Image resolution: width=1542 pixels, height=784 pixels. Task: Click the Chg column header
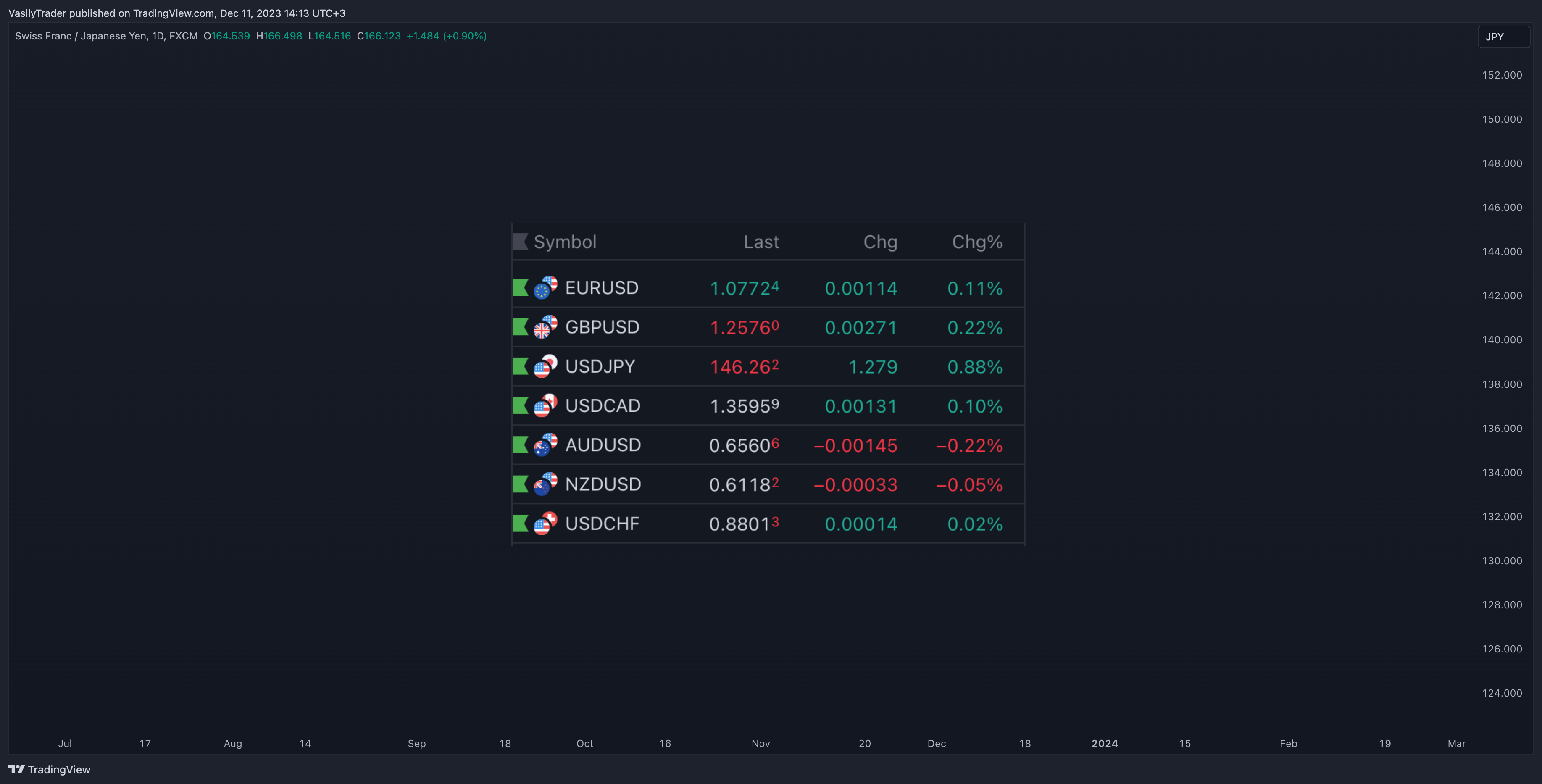[x=880, y=242]
